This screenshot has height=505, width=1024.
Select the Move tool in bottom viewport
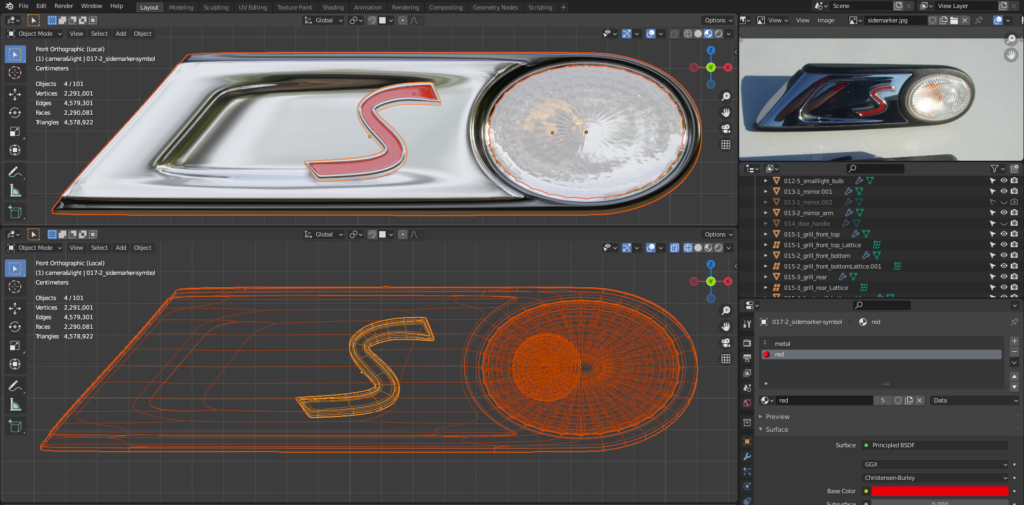point(15,308)
